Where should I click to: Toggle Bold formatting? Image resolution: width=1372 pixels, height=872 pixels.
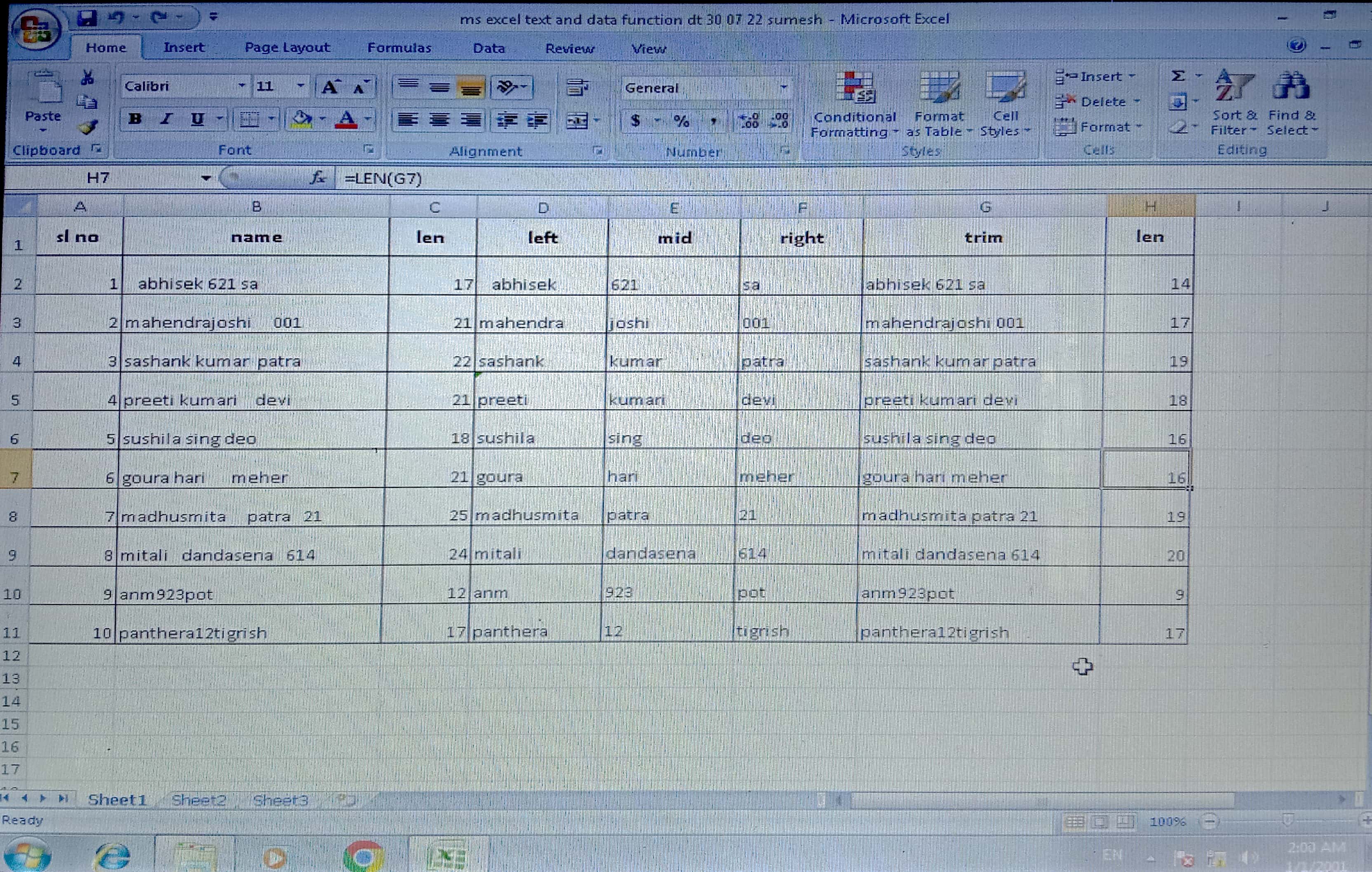coord(135,119)
